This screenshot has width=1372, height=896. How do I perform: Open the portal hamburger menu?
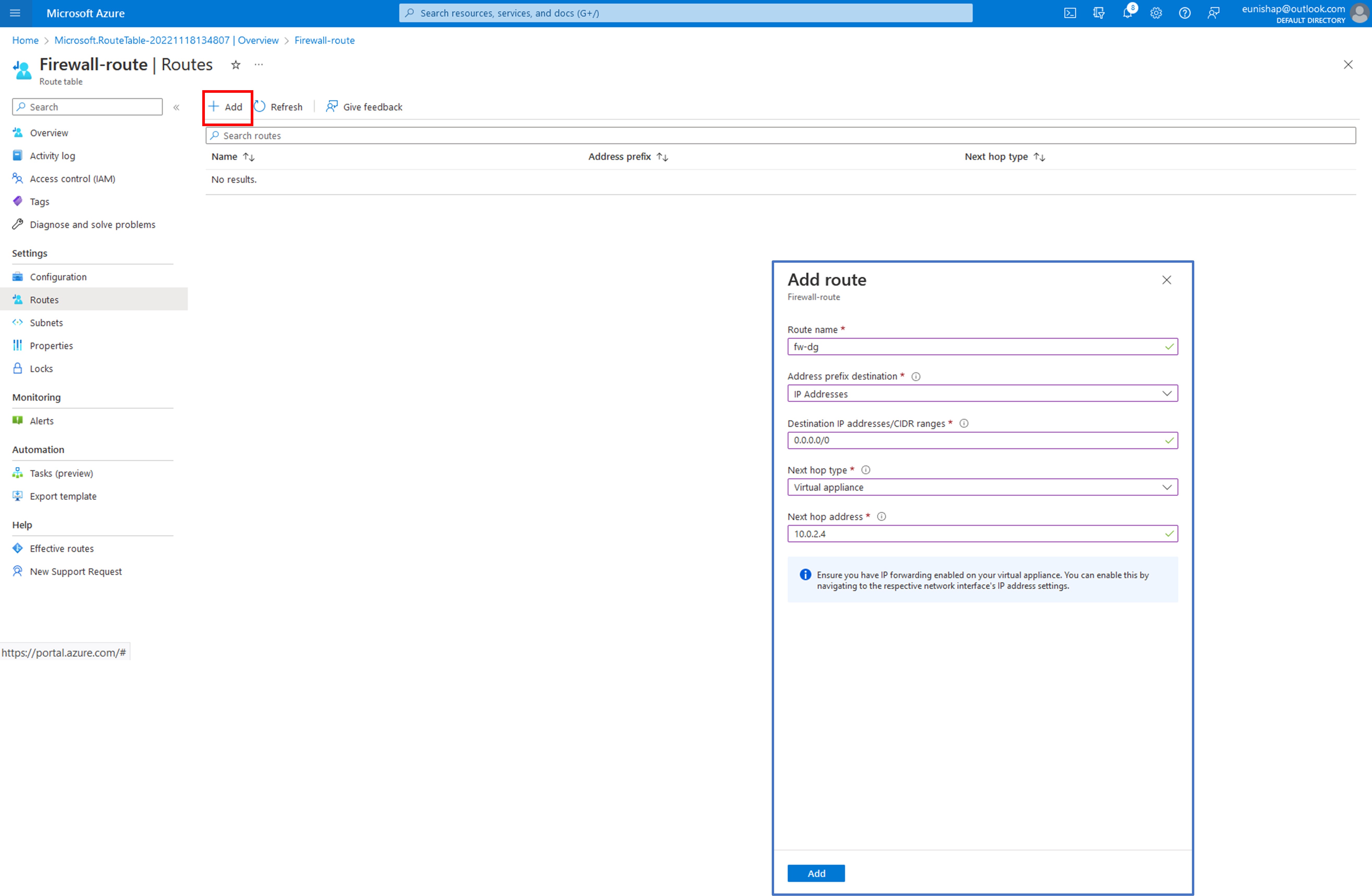pos(15,13)
